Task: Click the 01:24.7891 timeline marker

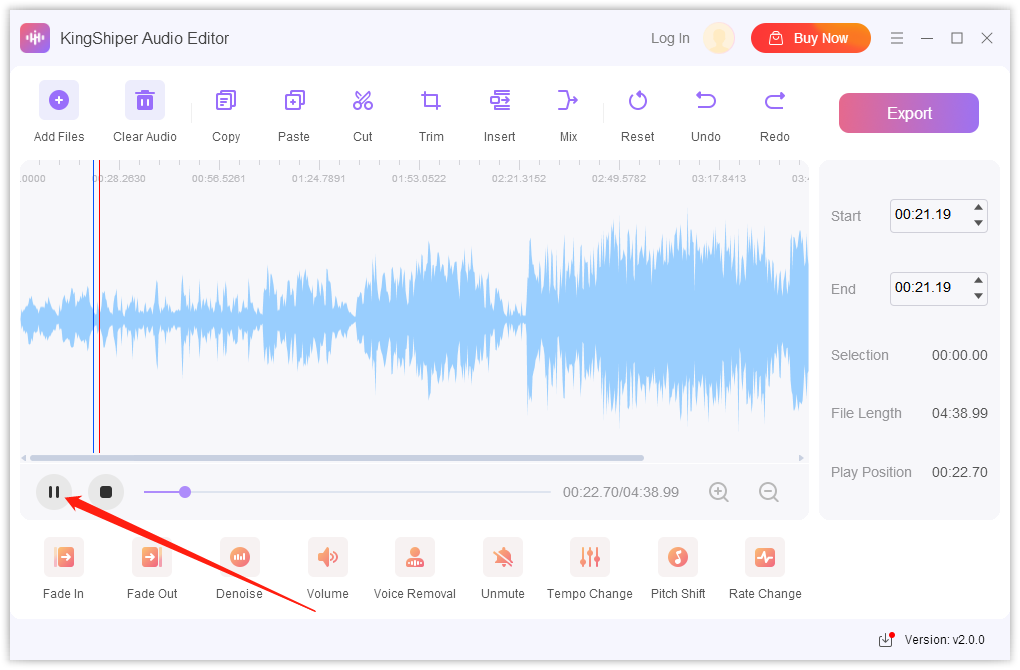Action: [319, 178]
